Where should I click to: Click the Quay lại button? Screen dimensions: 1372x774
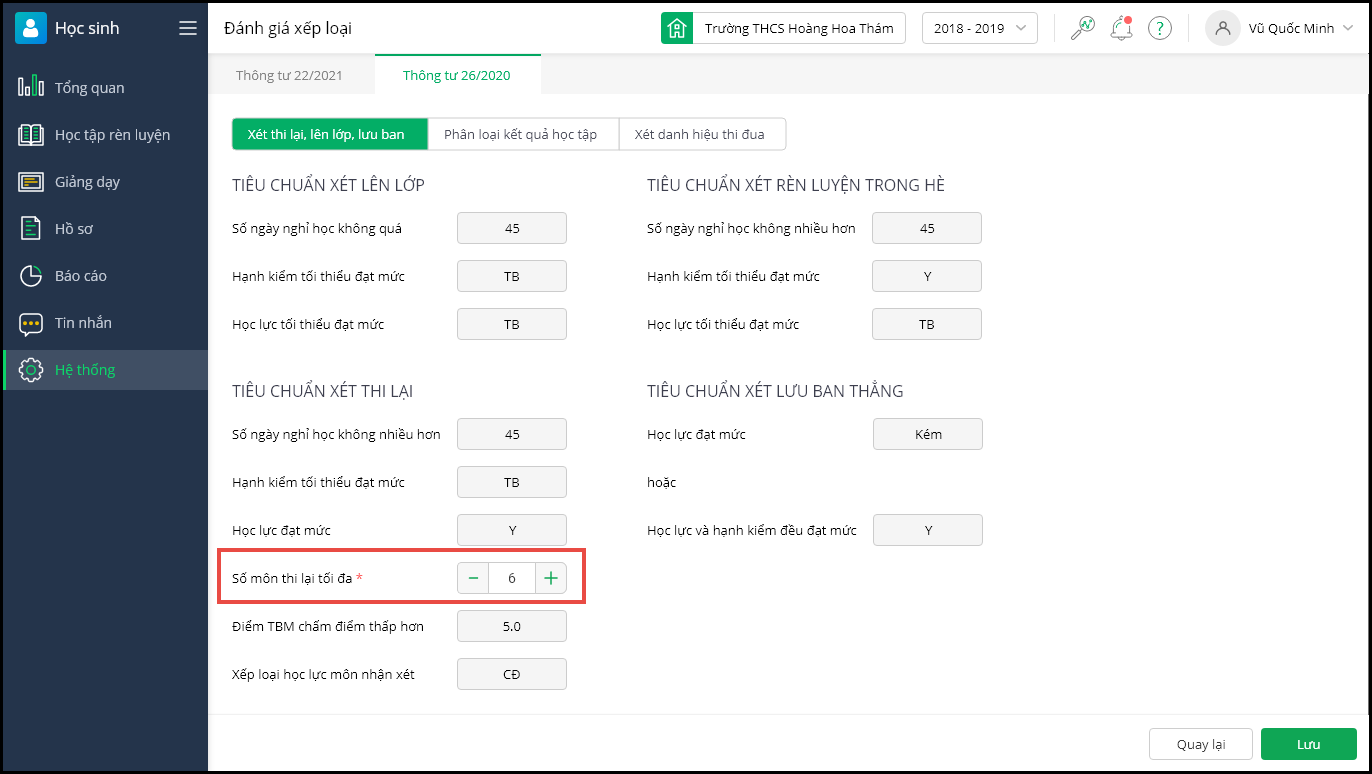click(x=1201, y=744)
